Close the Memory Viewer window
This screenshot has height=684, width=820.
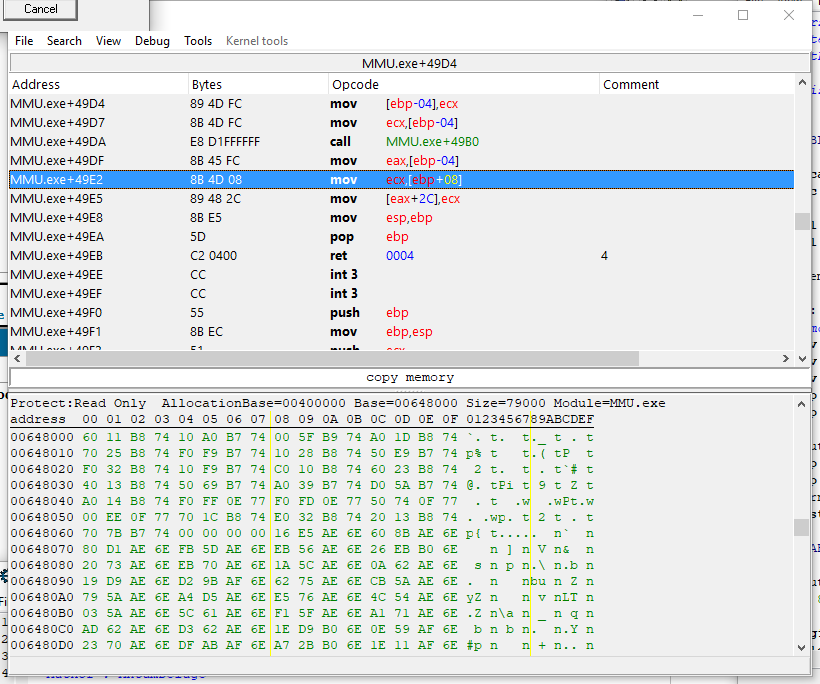pos(789,15)
